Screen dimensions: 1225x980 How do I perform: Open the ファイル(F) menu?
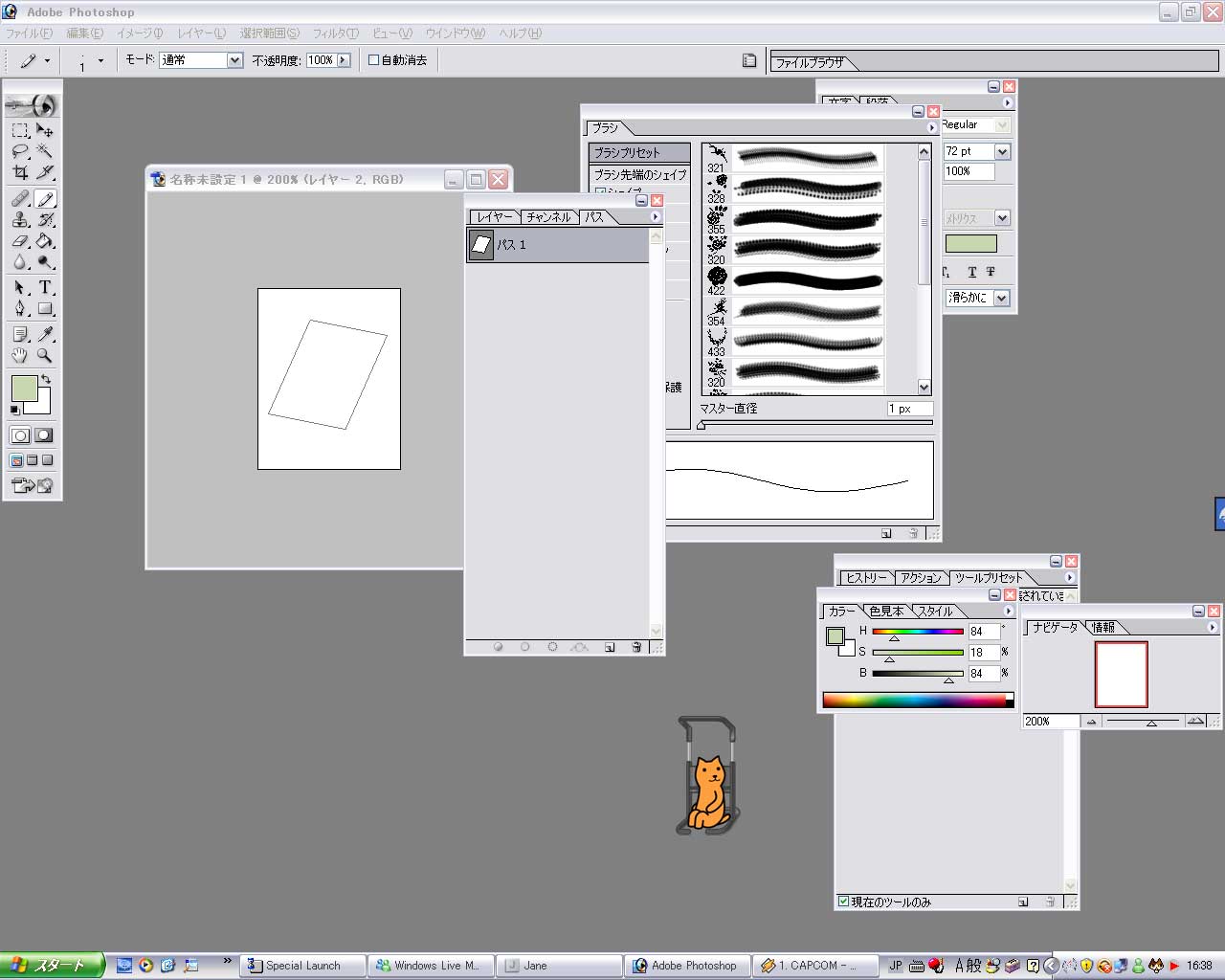point(30,33)
